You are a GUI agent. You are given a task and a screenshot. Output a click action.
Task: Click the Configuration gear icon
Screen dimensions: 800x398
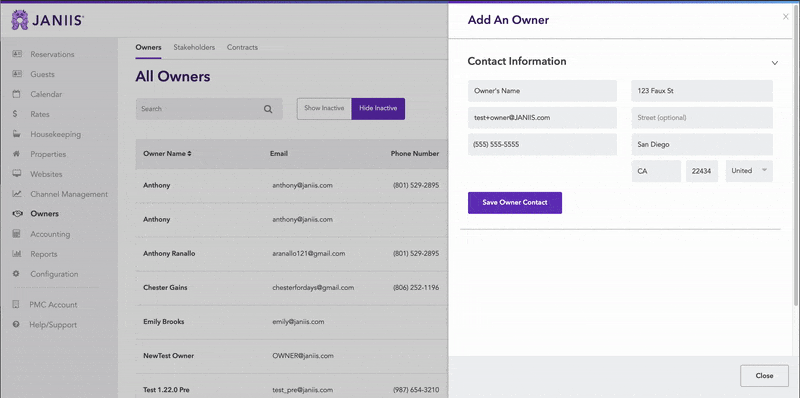click(16, 273)
